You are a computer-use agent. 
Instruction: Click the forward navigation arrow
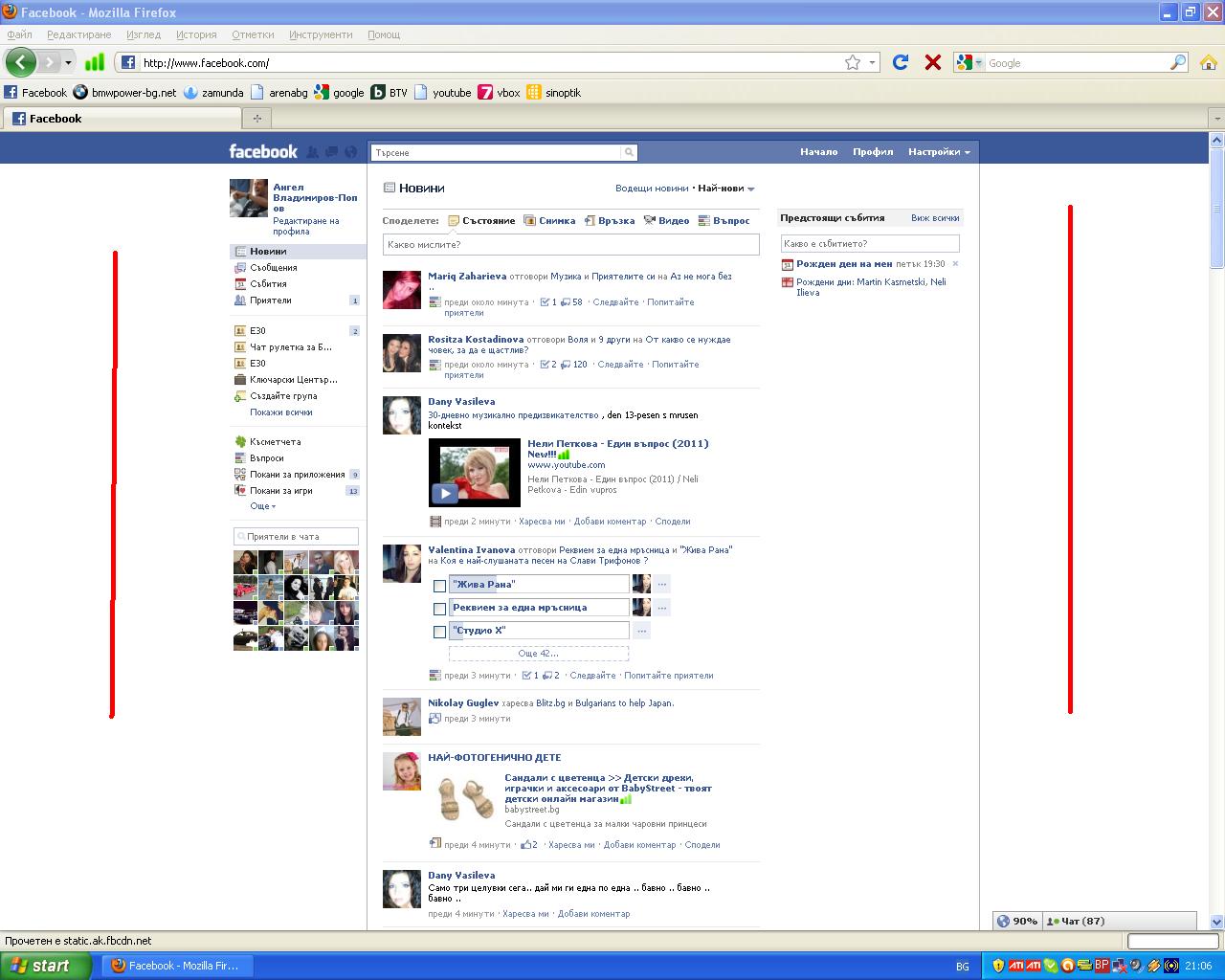48,62
